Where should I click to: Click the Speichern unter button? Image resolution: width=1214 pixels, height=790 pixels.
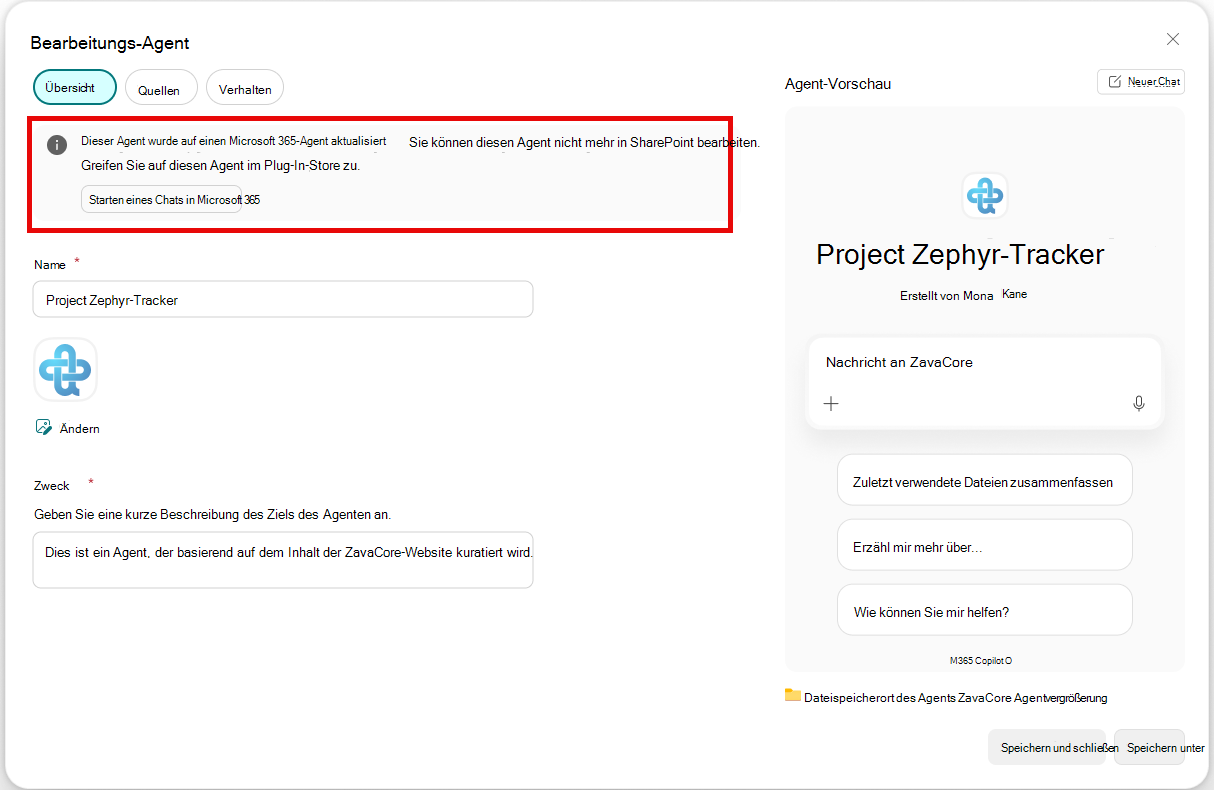coord(1150,747)
